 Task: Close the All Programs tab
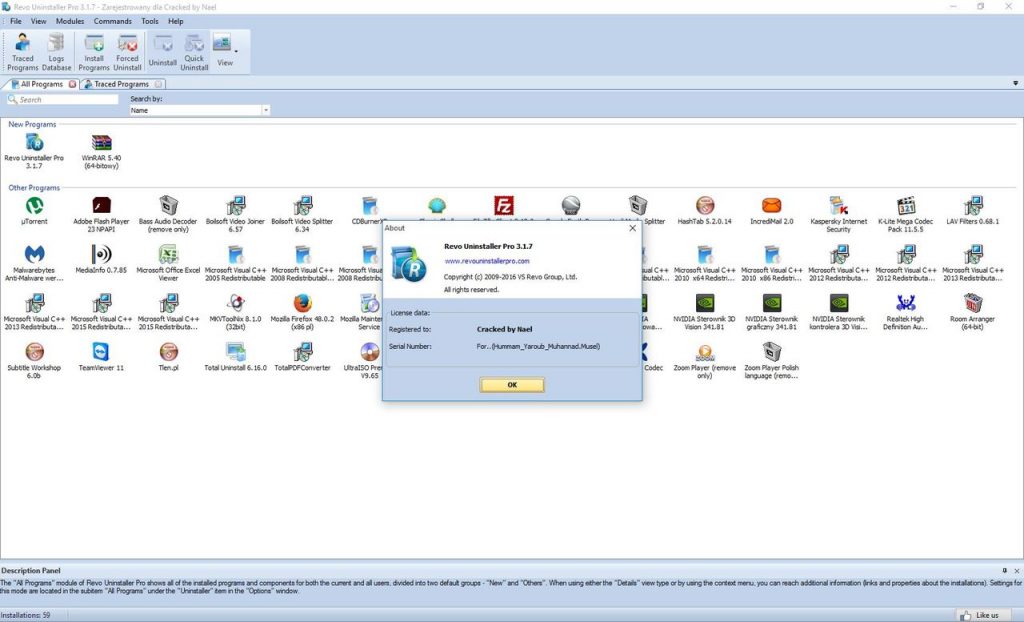click(72, 84)
